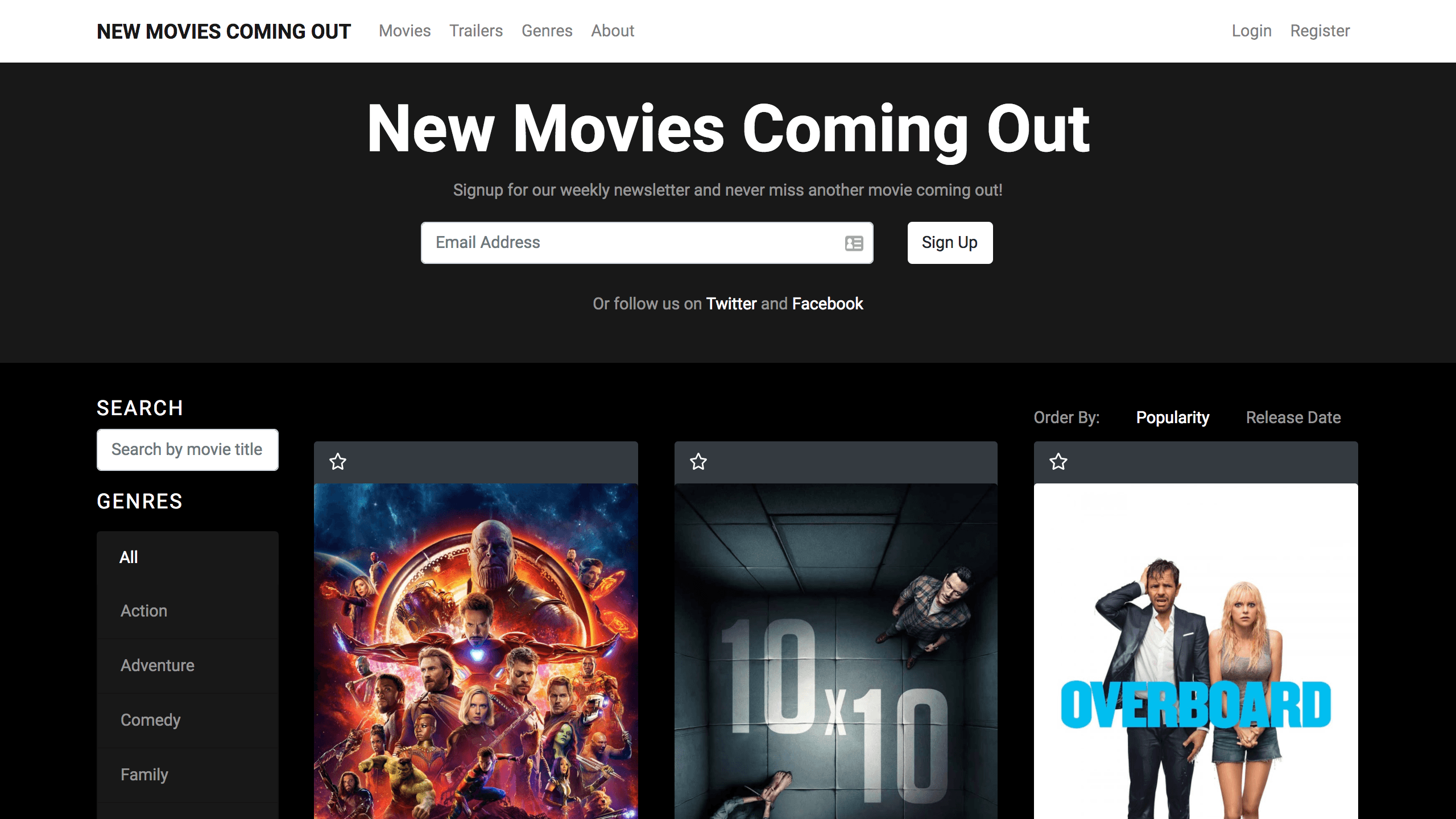Click the Login link
Viewport: 1456px width, 819px height.
pyautogui.click(x=1251, y=31)
